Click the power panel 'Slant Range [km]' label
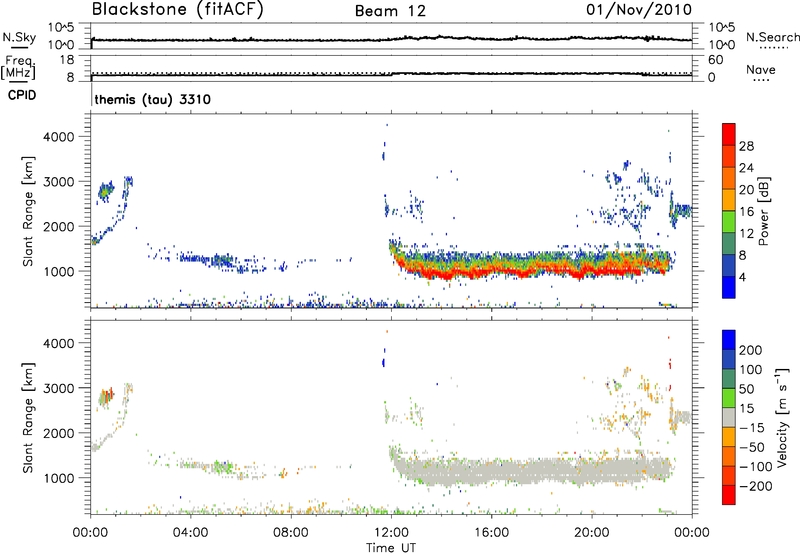Screen dimensions: 800x554 click(x=28, y=211)
